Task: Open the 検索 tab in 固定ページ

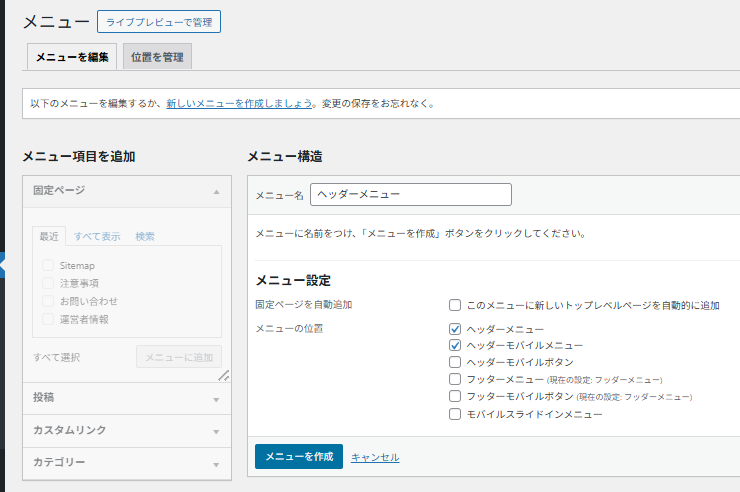Action: tap(145, 236)
